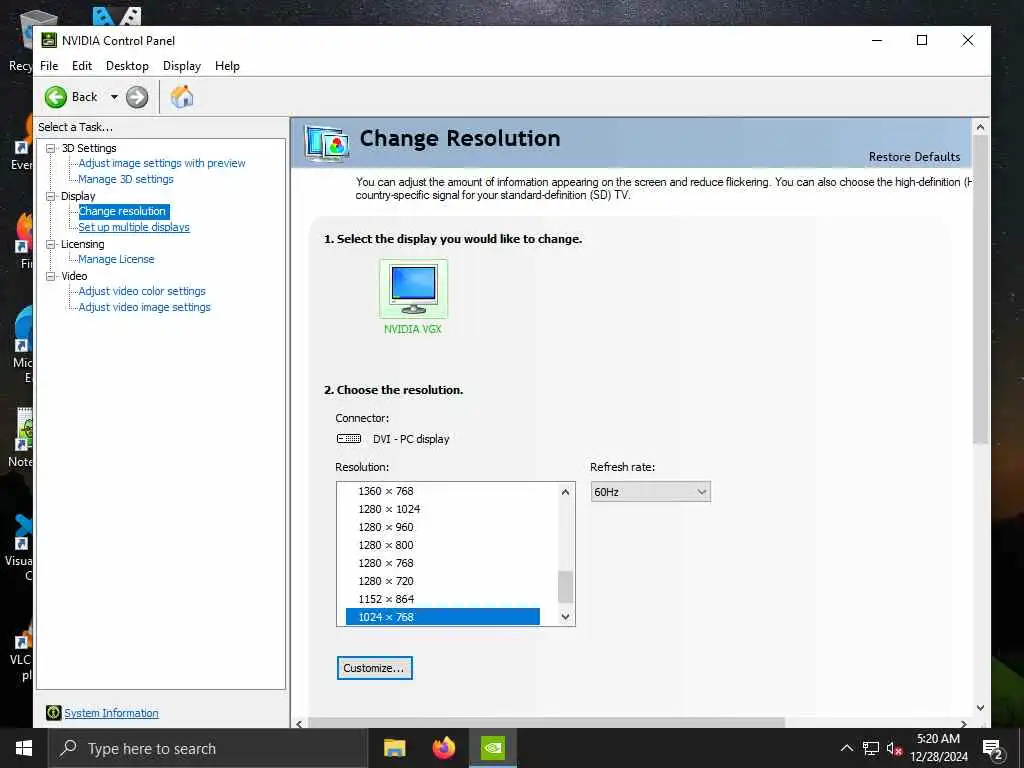Click main panel vertical scroll down arrow

pyautogui.click(x=980, y=708)
